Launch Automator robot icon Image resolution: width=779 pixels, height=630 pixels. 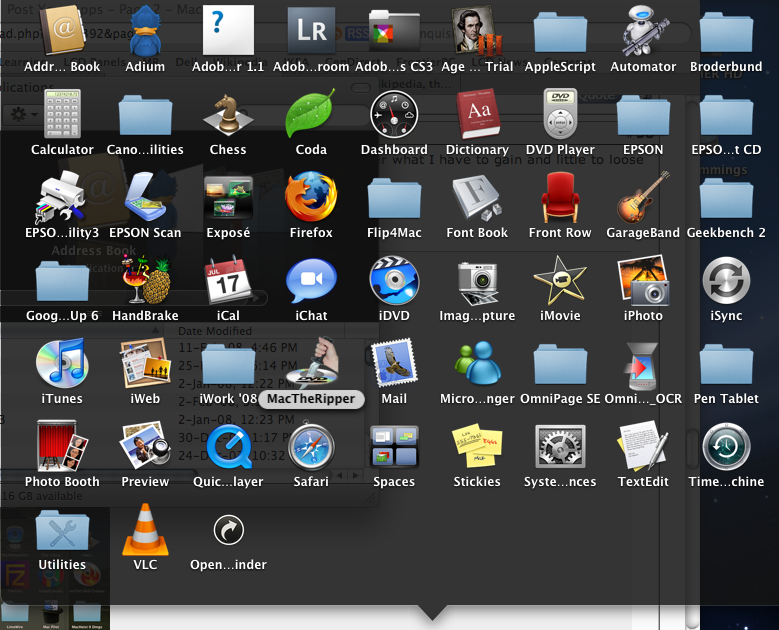tap(643, 31)
